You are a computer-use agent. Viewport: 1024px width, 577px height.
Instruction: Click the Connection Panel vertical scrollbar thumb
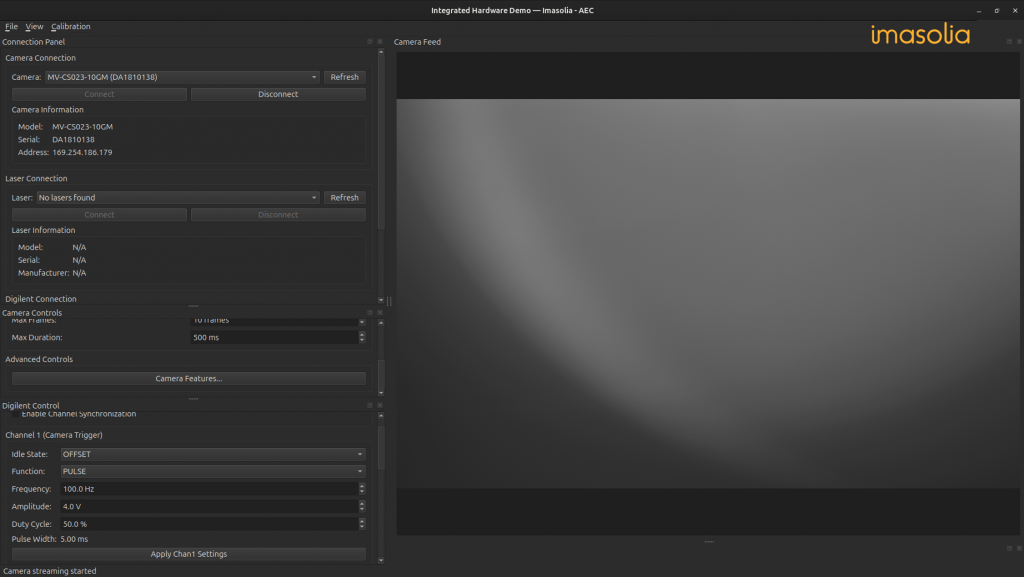click(x=381, y=140)
